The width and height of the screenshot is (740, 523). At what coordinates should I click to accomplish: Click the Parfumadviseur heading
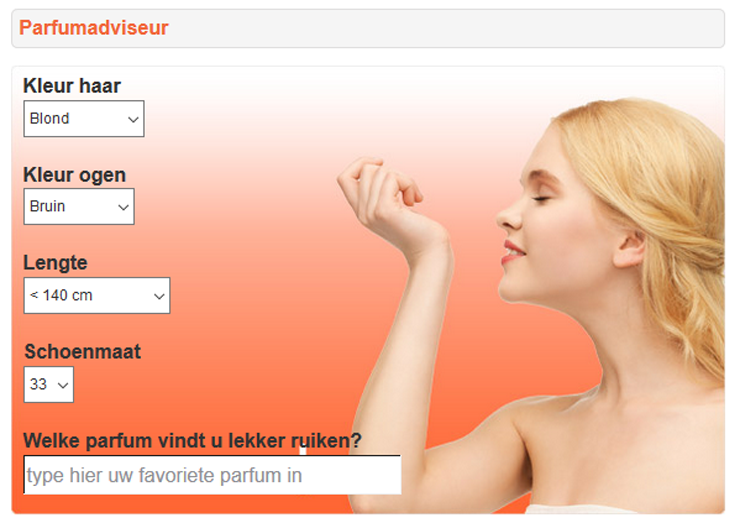93,28
